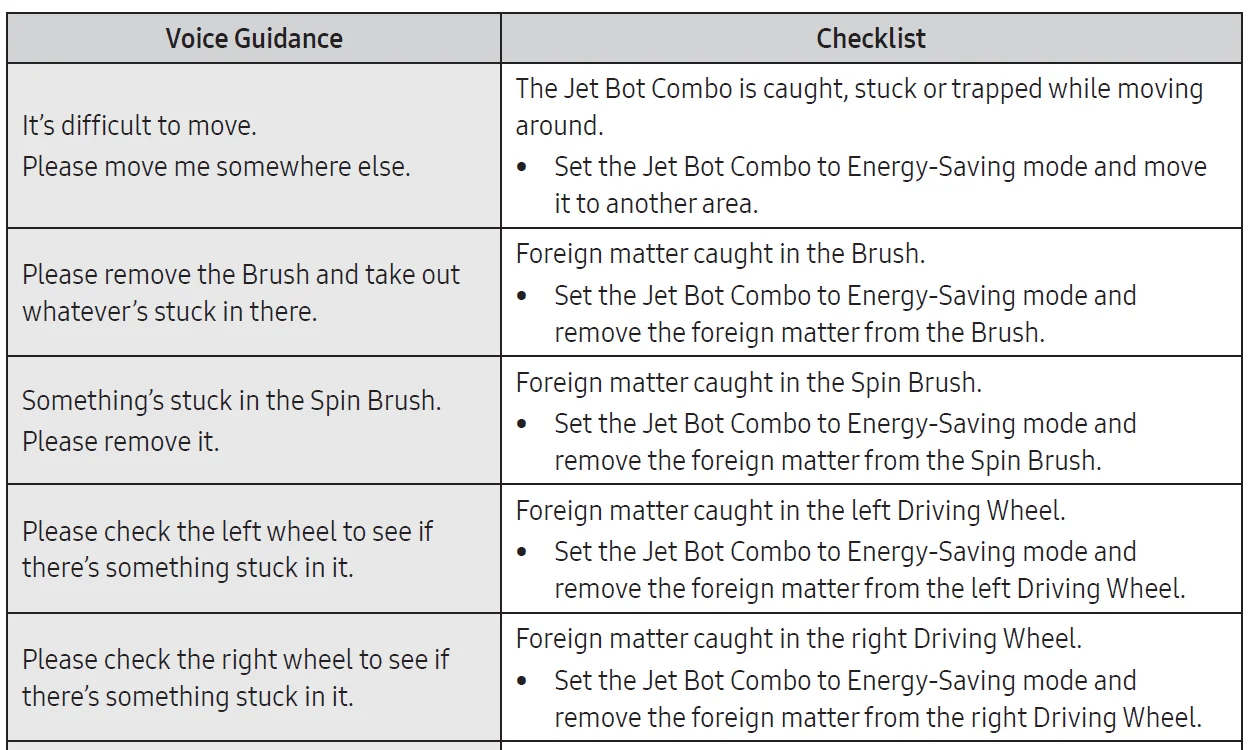Click "Foreign matter caught in the Spin Brush."
The width and height of the screenshot is (1249, 750).
tap(748, 382)
